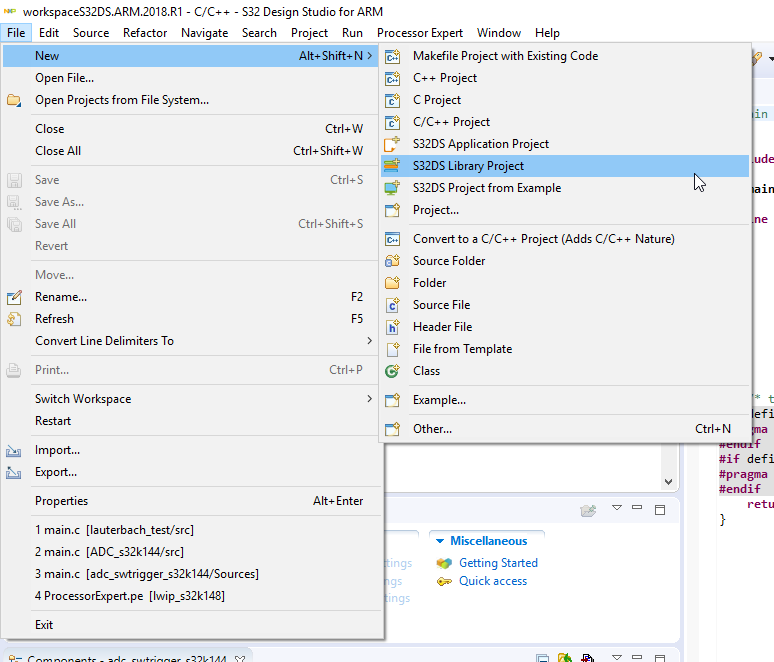This screenshot has width=774, height=662.
Task: Click the Makefile Project with Existing Code icon
Action: pyautogui.click(x=392, y=56)
